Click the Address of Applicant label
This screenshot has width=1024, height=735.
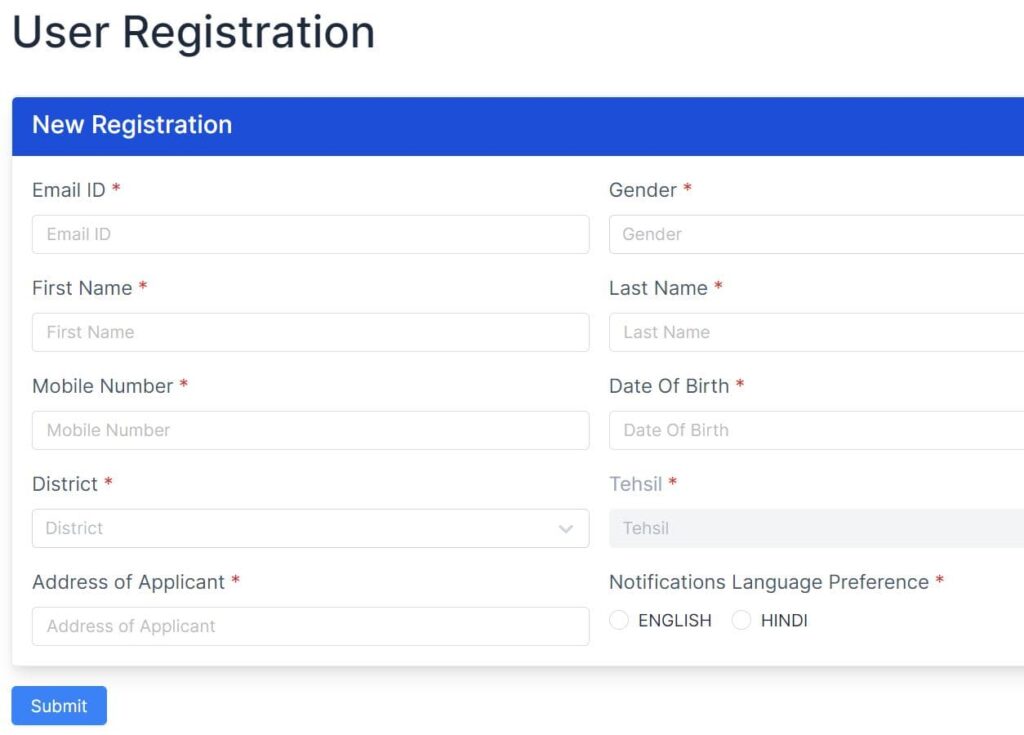click(128, 582)
